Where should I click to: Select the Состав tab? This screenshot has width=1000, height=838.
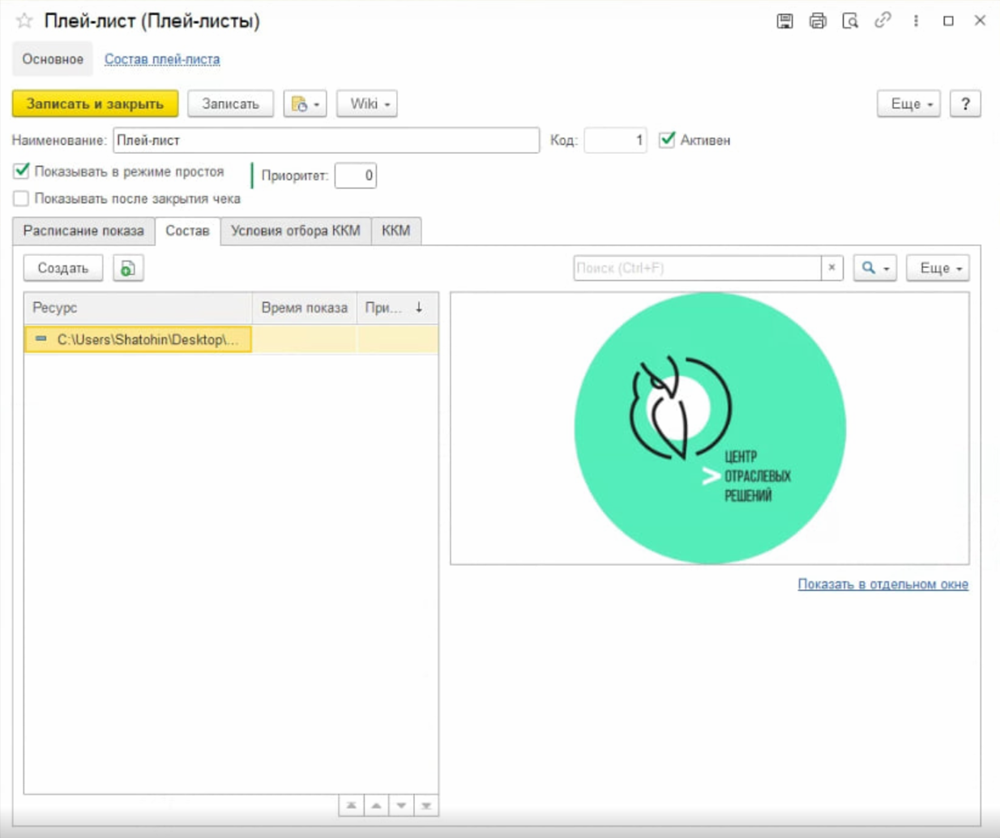(188, 231)
